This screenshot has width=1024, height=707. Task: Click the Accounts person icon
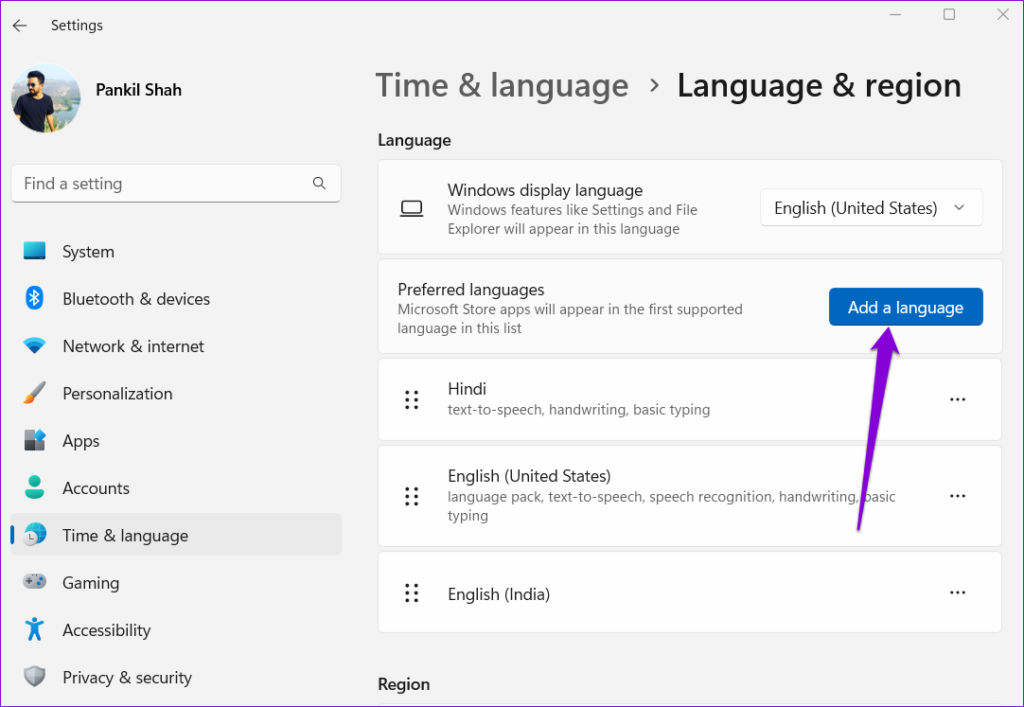point(35,488)
